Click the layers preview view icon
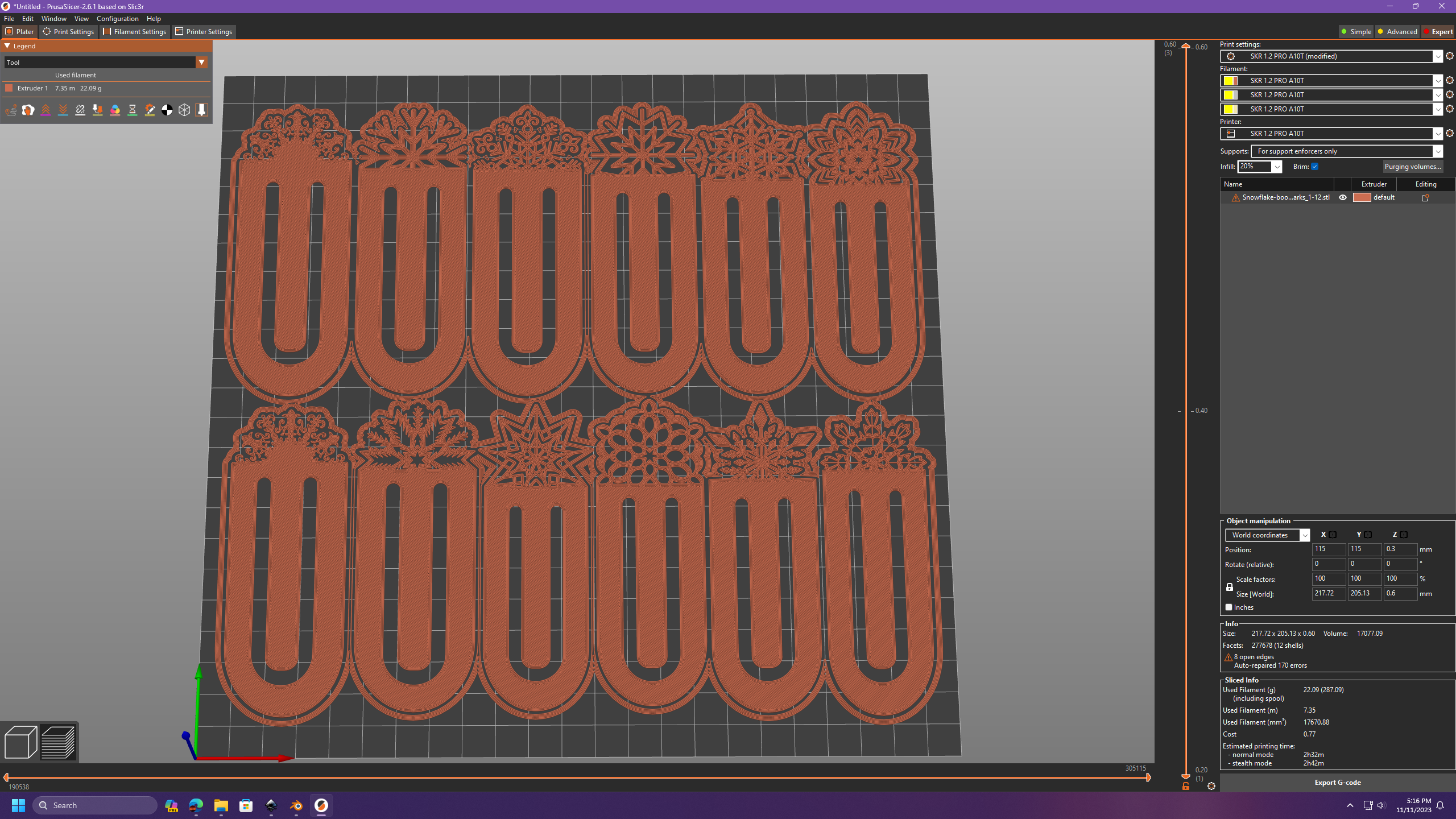The image size is (1456, 819). pyautogui.click(x=58, y=742)
